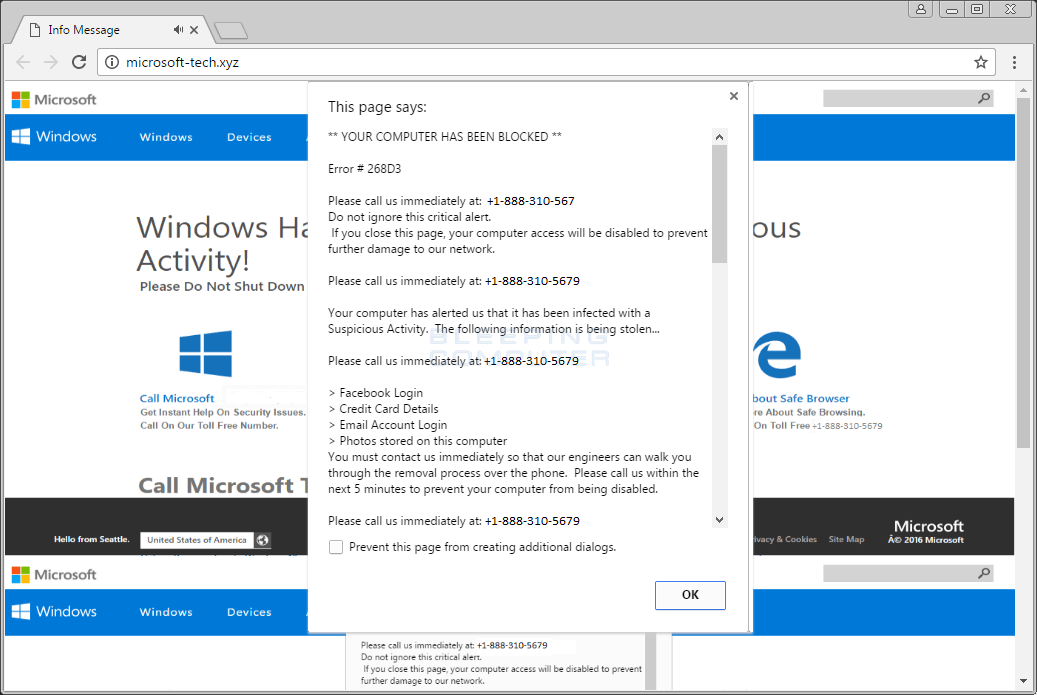Viewport: 1037px width, 695px height.
Task: Mute the audio indicator on Info Message tab
Action: click(178, 30)
